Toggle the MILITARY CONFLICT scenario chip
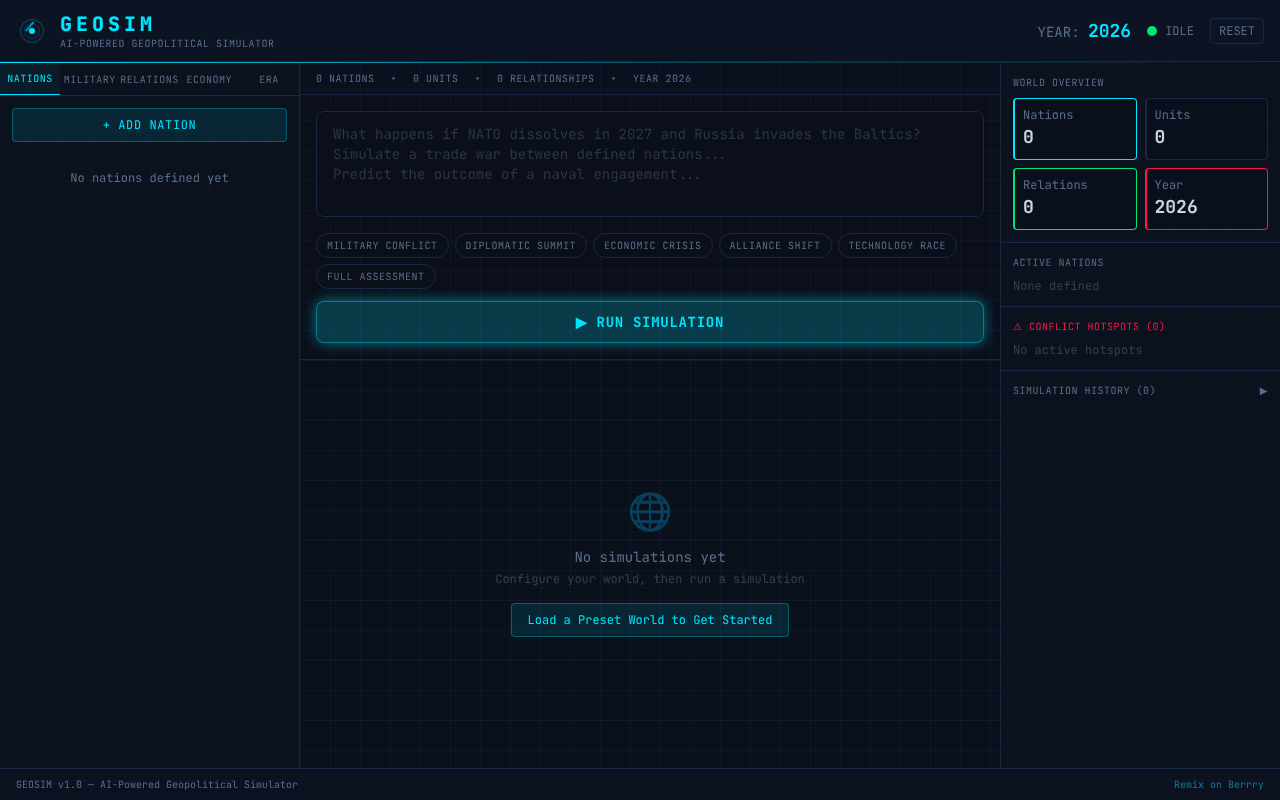Screen dimensions: 1280x800 tap(382, 245)
